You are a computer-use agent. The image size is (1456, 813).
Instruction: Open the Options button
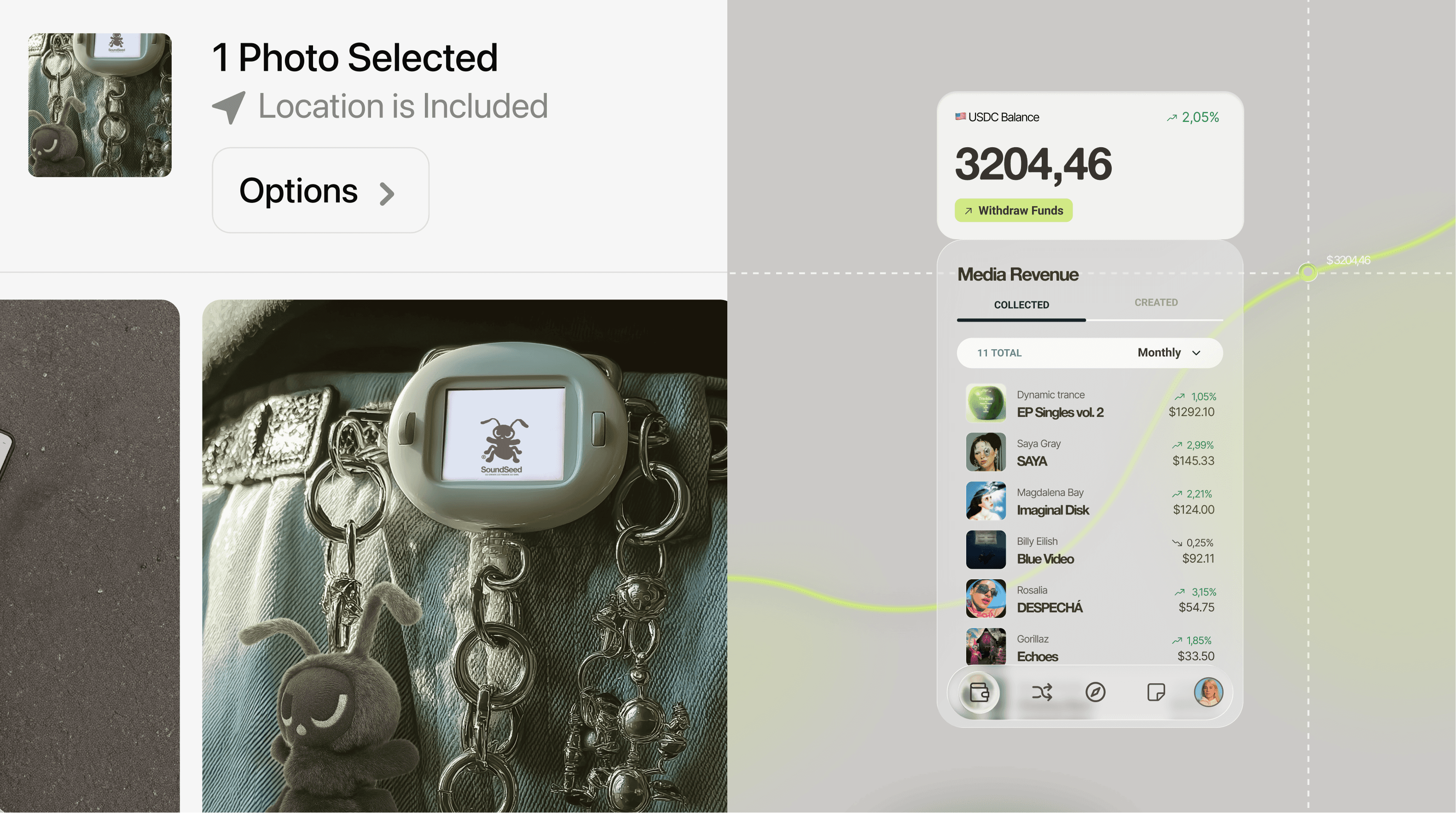[x=320, y=190]
